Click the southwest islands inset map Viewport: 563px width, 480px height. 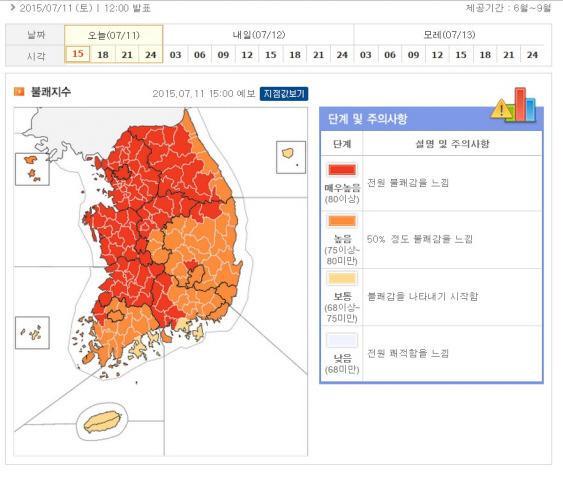pos(32,333)
